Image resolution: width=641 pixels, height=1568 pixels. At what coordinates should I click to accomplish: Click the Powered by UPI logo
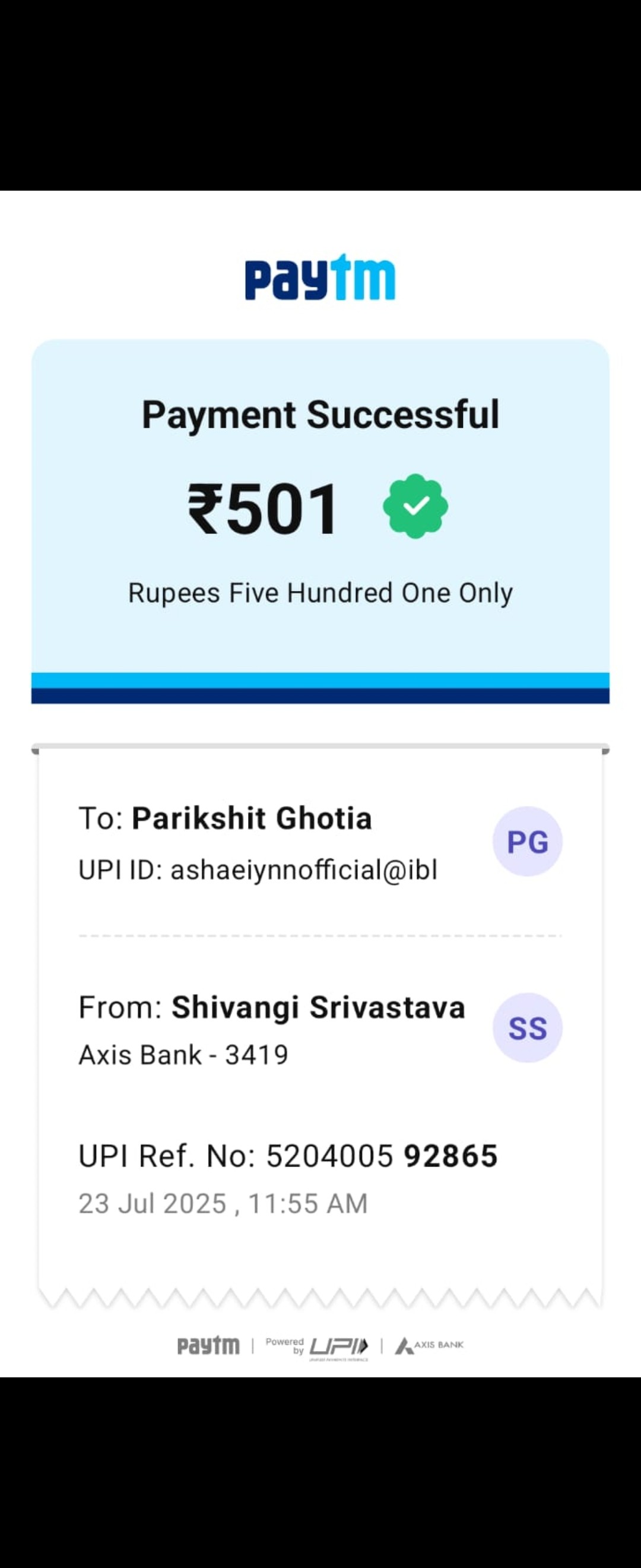tap(317, 1347)
